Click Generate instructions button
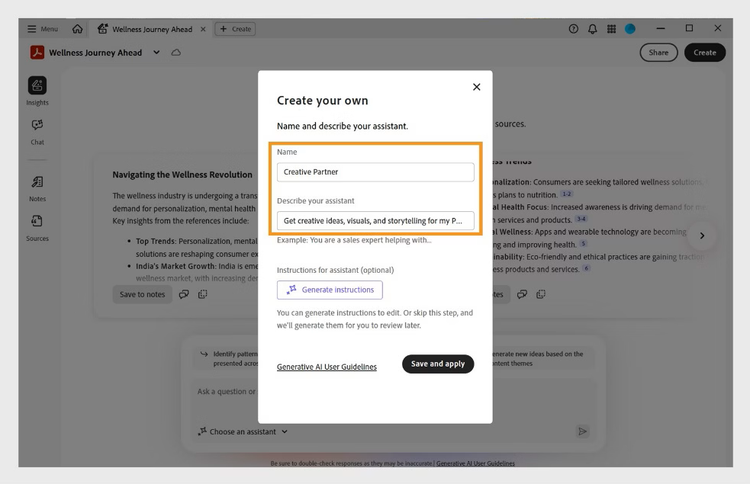Viewport: 750px width, 484px height. point(330,290)
